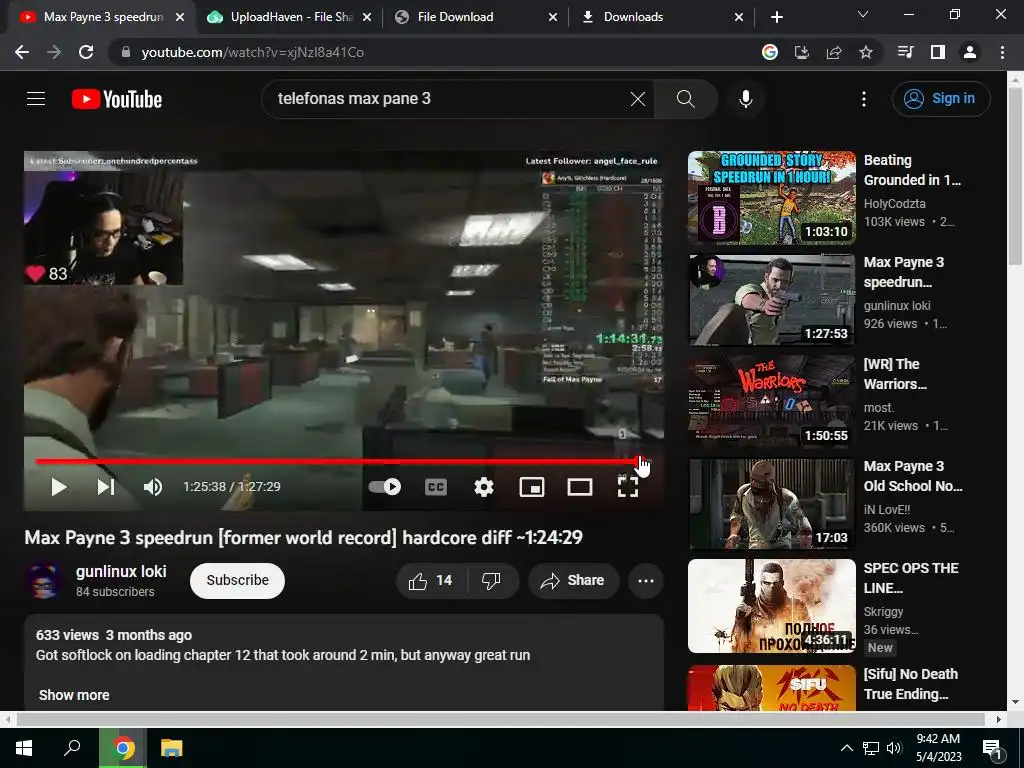Open 'Max Payne 3 Old School No...' title
This screenshot has width=1024, height=768.
coord(913,476)
